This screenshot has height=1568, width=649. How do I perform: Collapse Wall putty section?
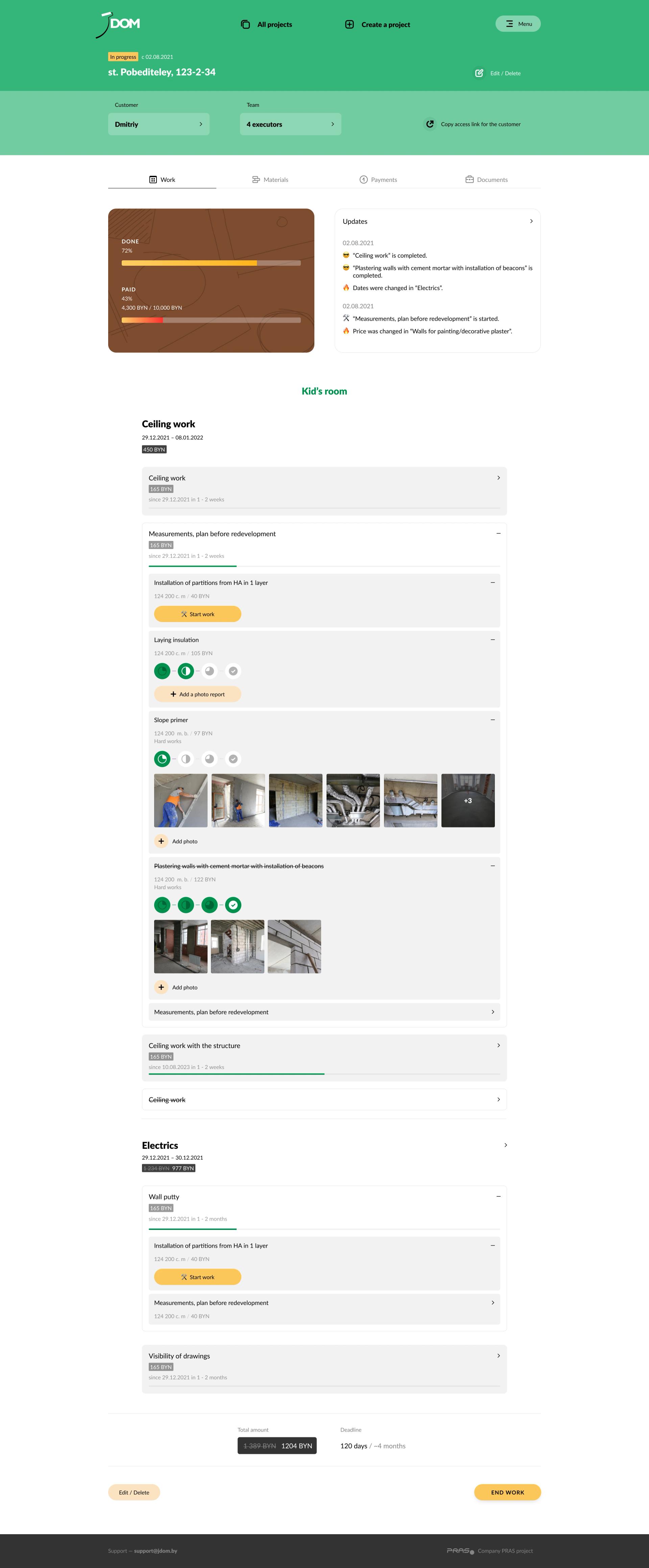click(x=499, y=1197)
